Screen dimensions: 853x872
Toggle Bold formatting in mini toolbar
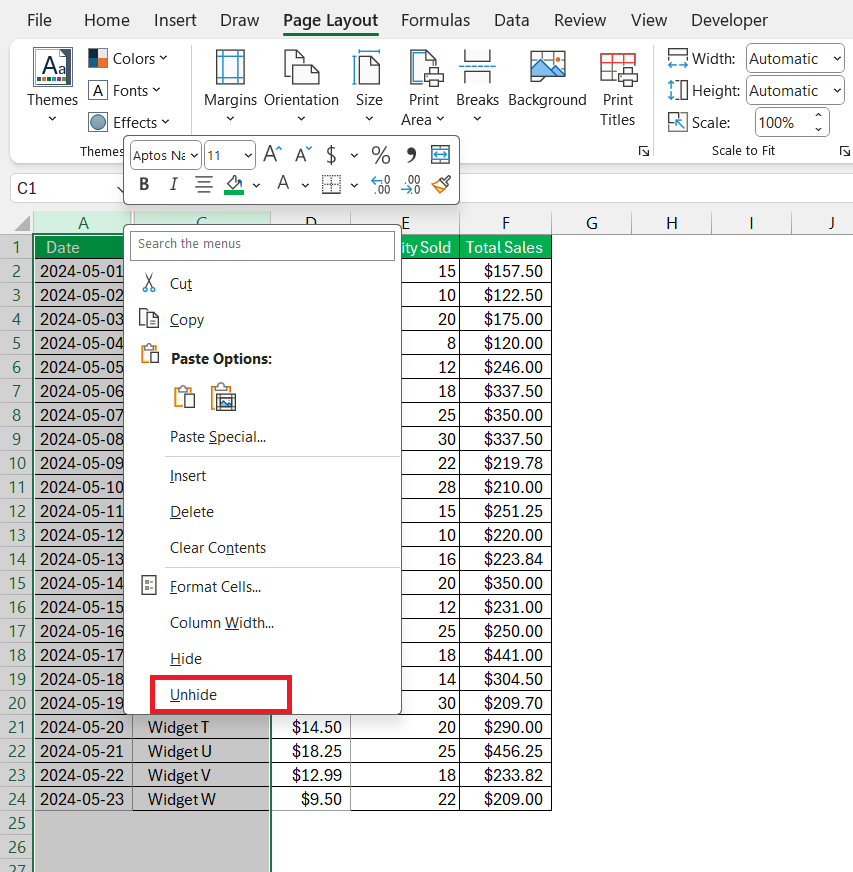click(x=144, y=184)
